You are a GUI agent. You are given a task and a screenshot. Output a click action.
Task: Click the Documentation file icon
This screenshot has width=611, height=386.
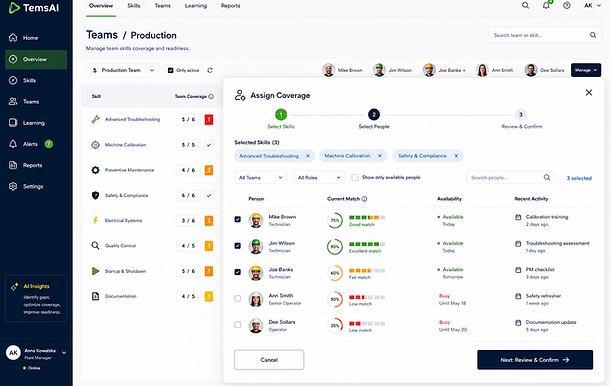click(x=95, y=296)
